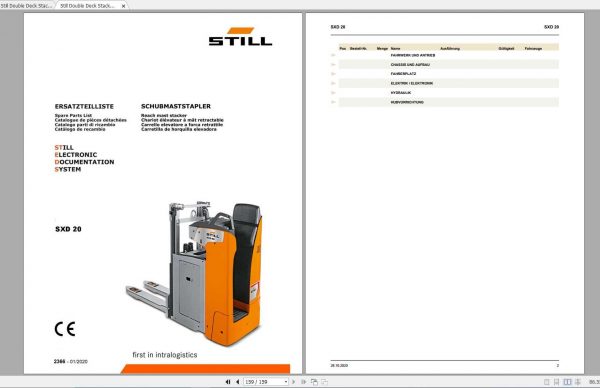Go to the next page
600x388 pixels.
click(293, 382)
